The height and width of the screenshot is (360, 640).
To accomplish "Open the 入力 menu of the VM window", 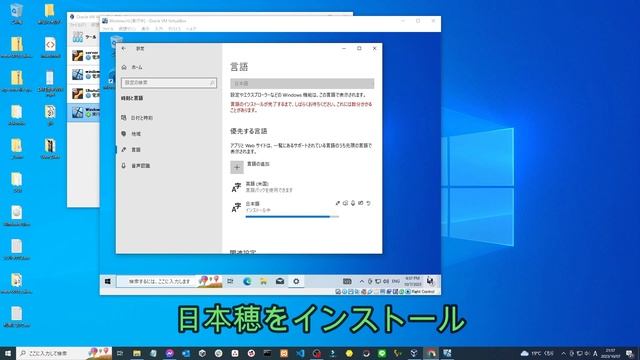I will (x=159, y=29).
